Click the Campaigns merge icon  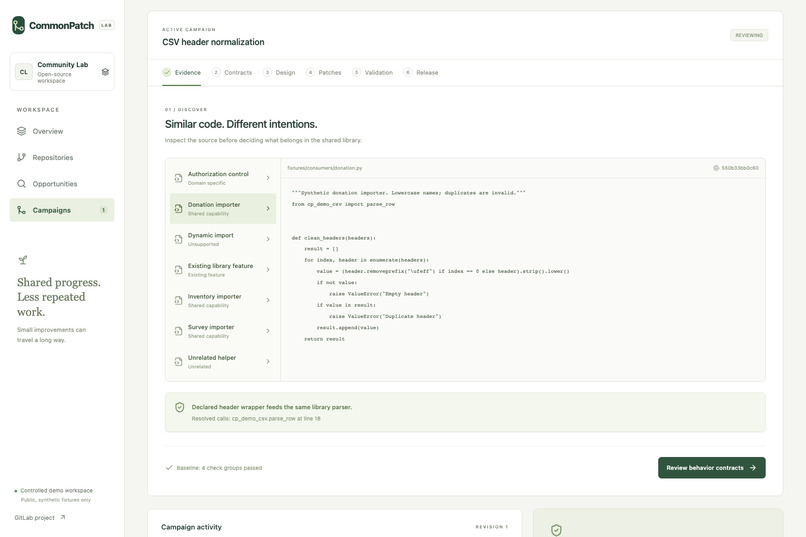[21, 210]
